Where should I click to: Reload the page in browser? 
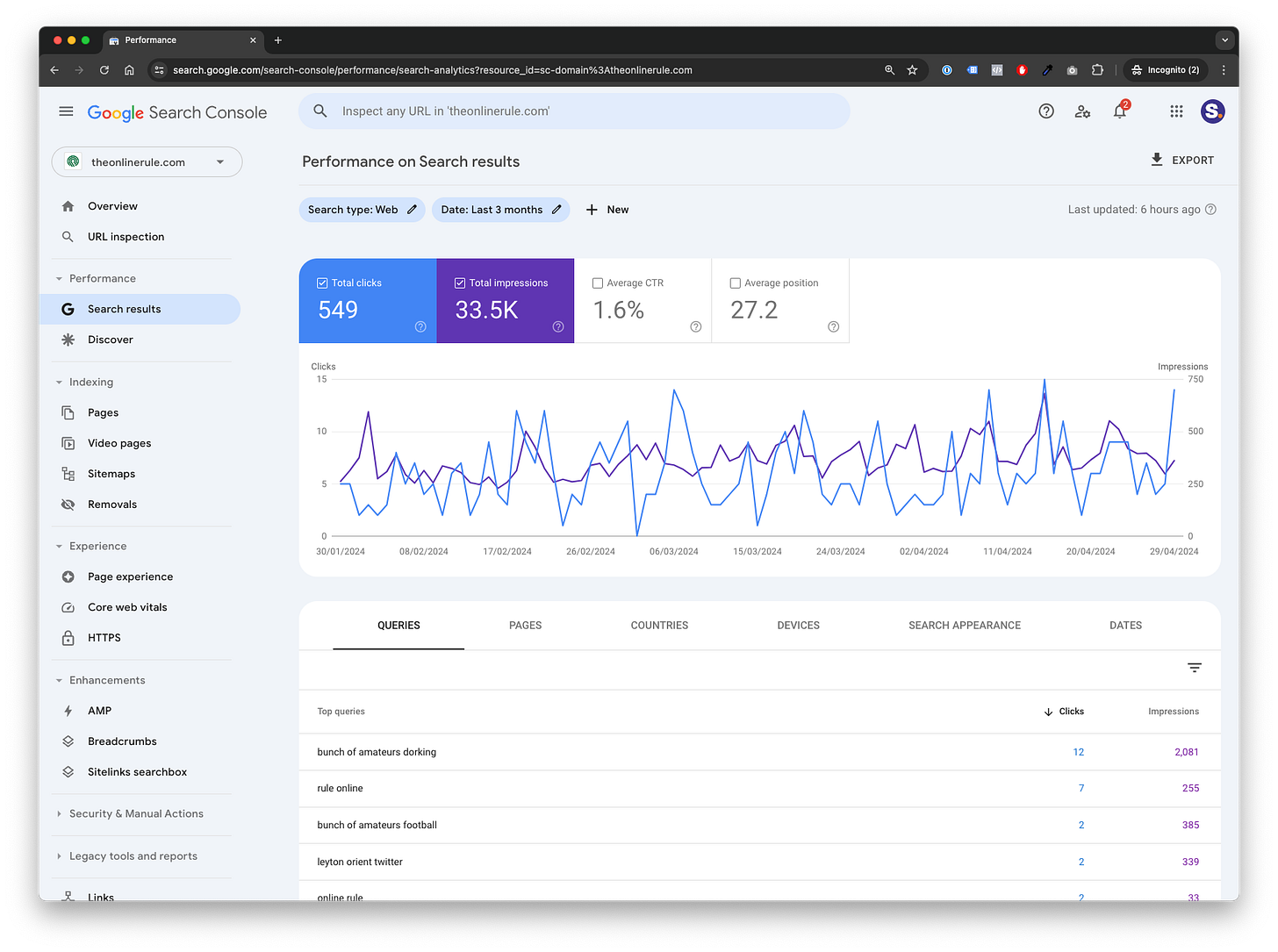pos(104,70)
